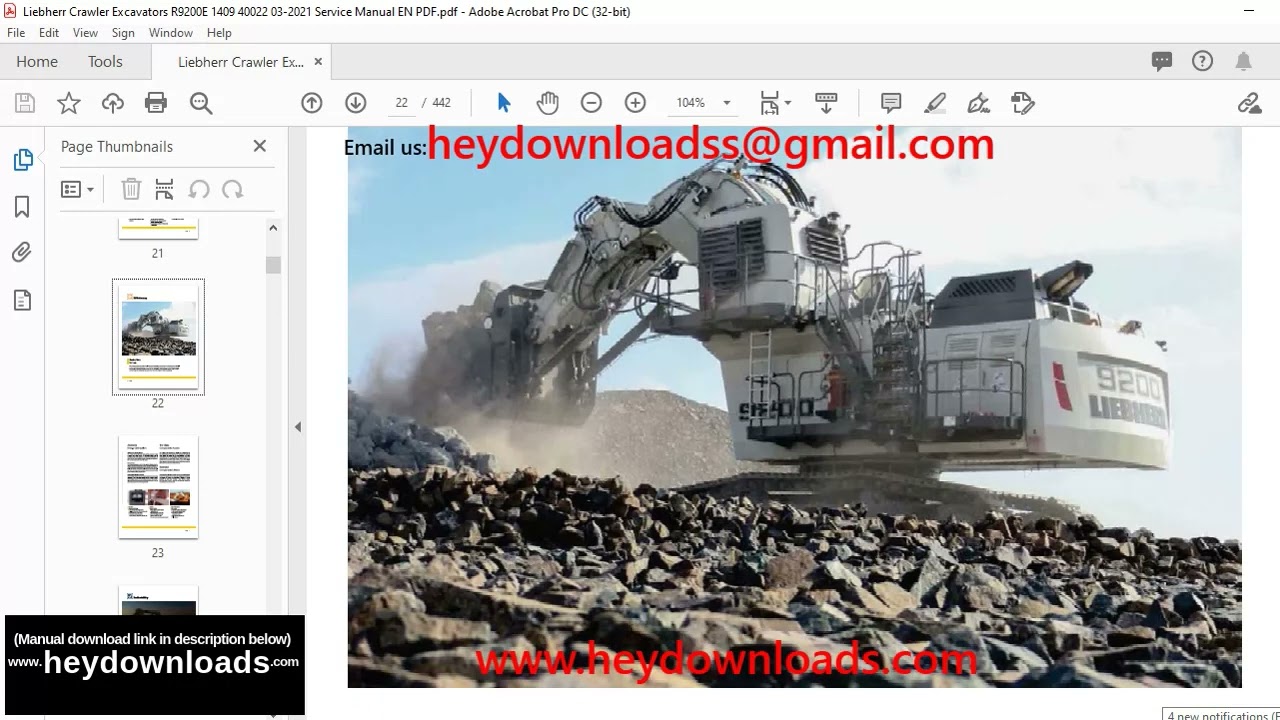Upload file to cloud icon

click(113, 103)
